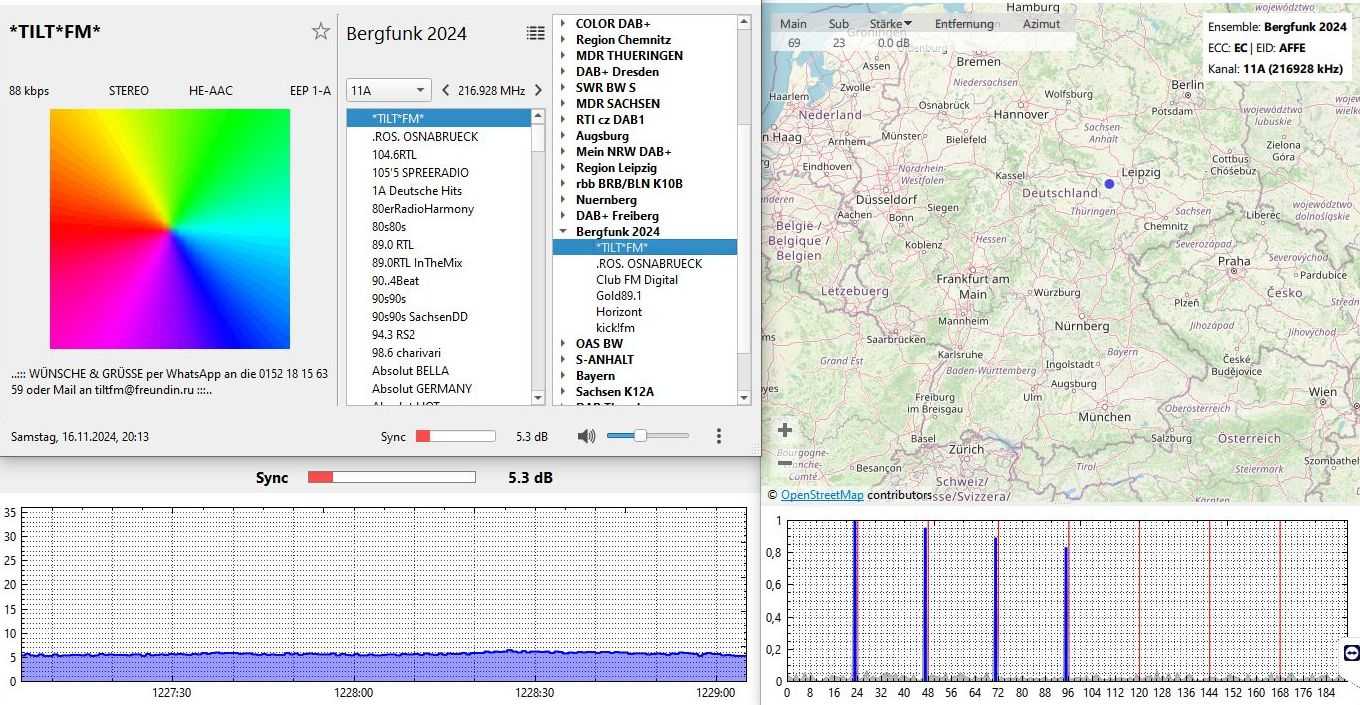Open the three-dot options menu
1360x705 pixels.
click(x=718, y=436)
